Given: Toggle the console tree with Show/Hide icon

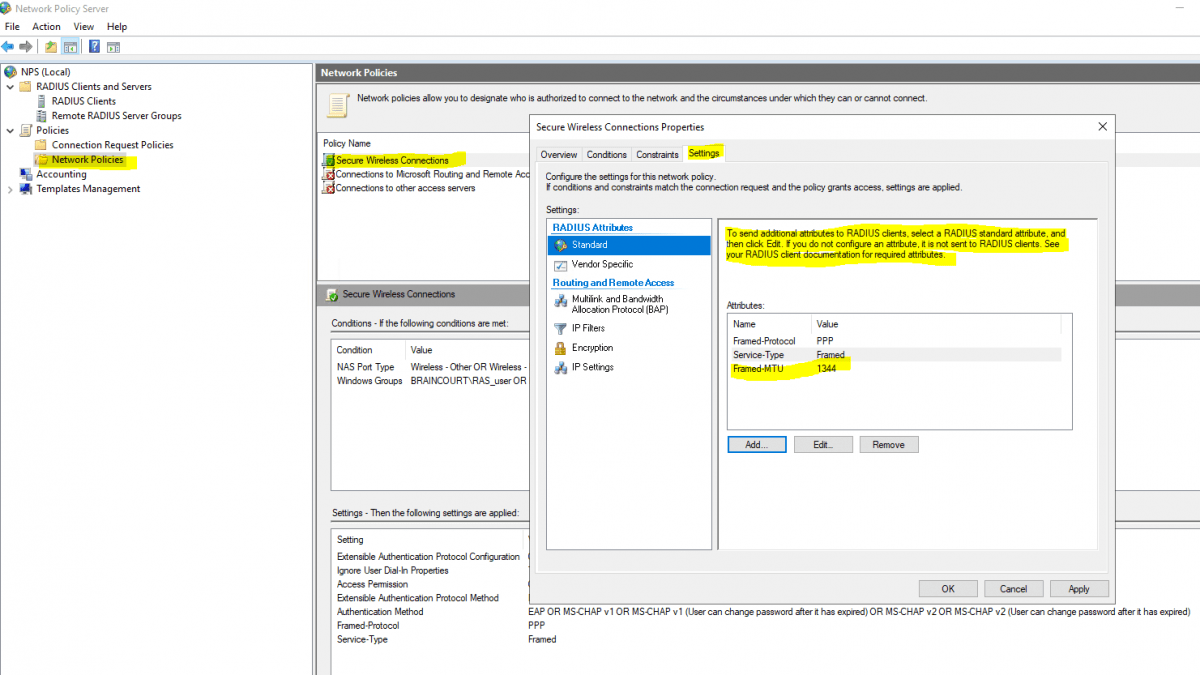Looking at the screenshot, I should click(x=70, y=46).
